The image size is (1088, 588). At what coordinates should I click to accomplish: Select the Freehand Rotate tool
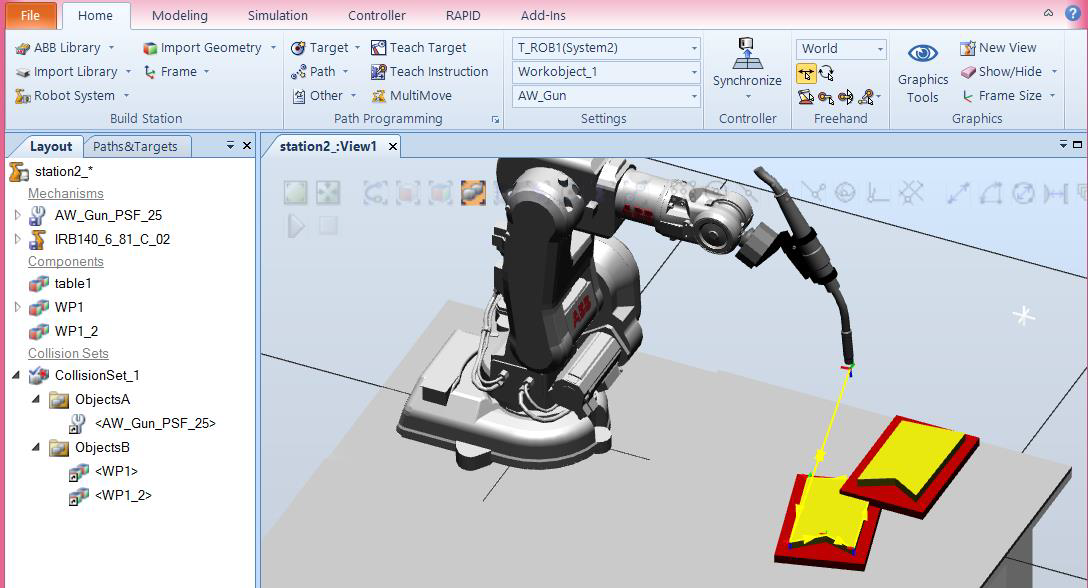tap(827, 72)
